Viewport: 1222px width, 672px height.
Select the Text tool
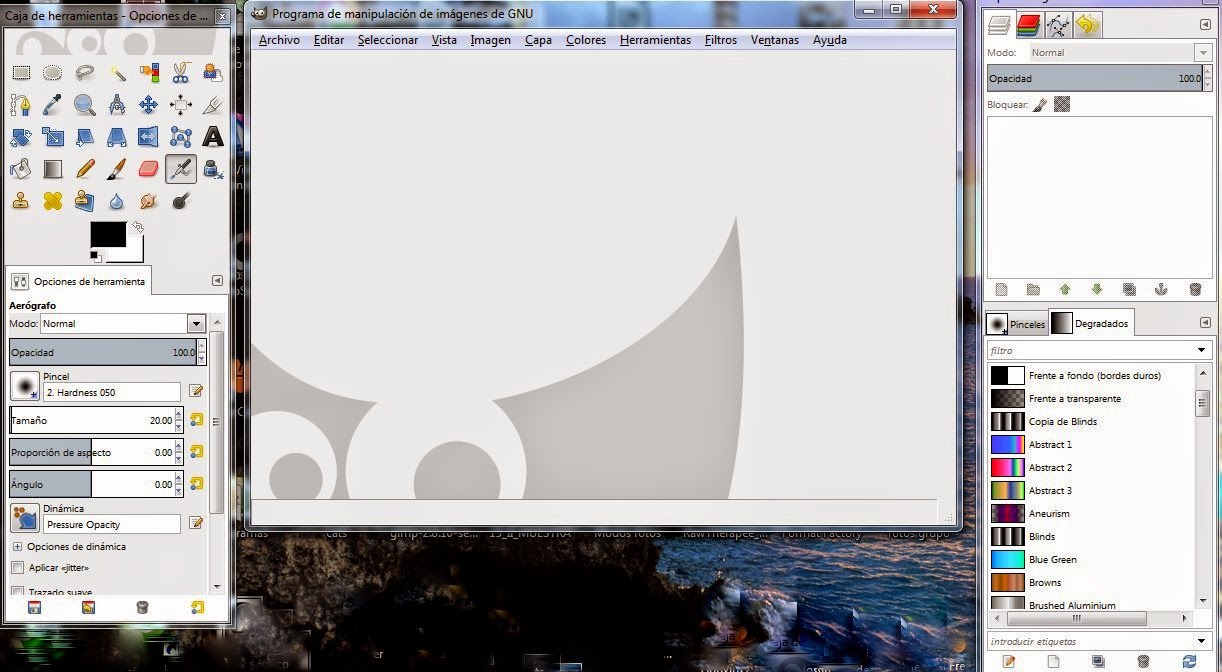213,137
